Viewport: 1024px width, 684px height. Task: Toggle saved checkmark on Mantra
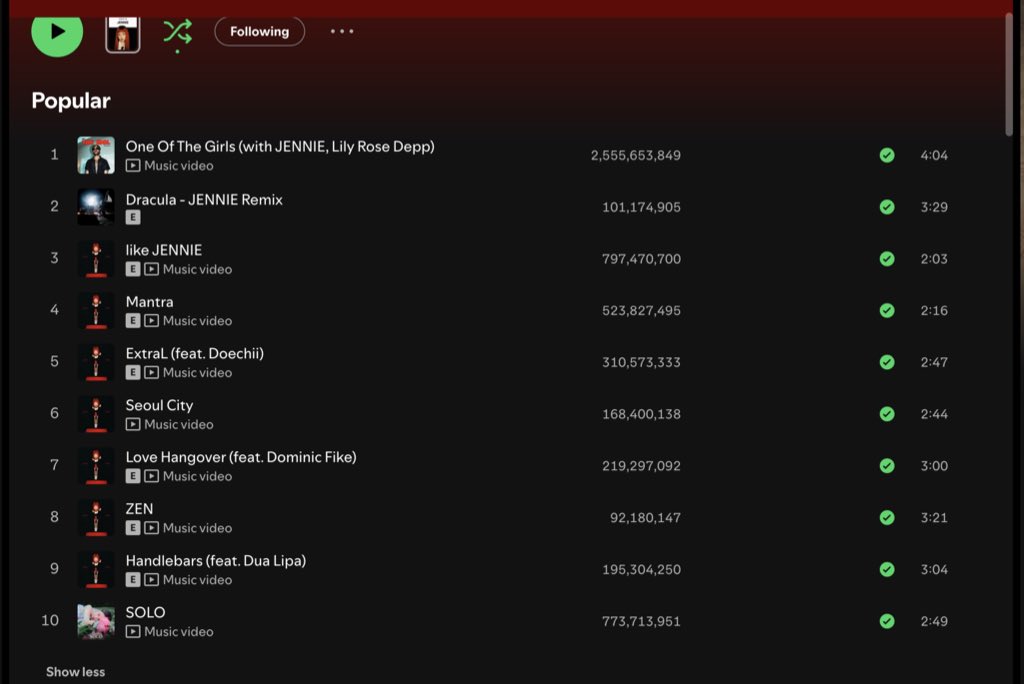[x=887, y=310]
